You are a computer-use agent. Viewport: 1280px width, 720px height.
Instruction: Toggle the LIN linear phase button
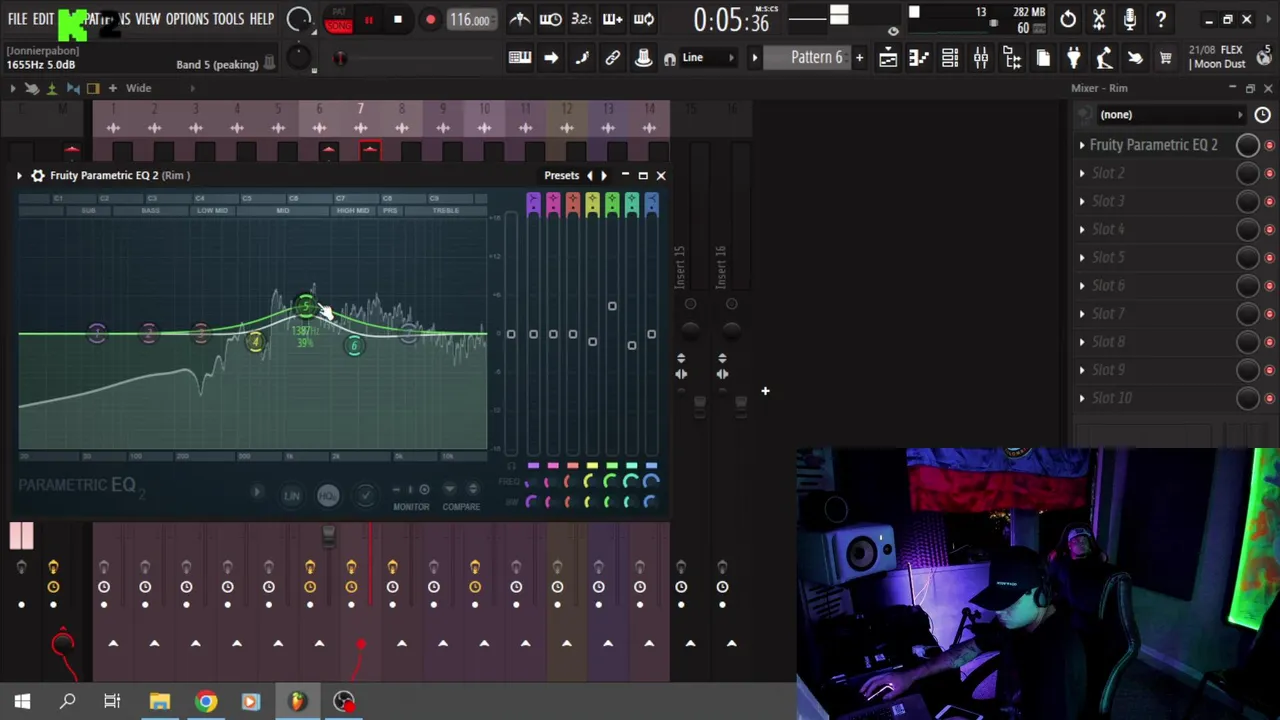click(x=291, y=495)
